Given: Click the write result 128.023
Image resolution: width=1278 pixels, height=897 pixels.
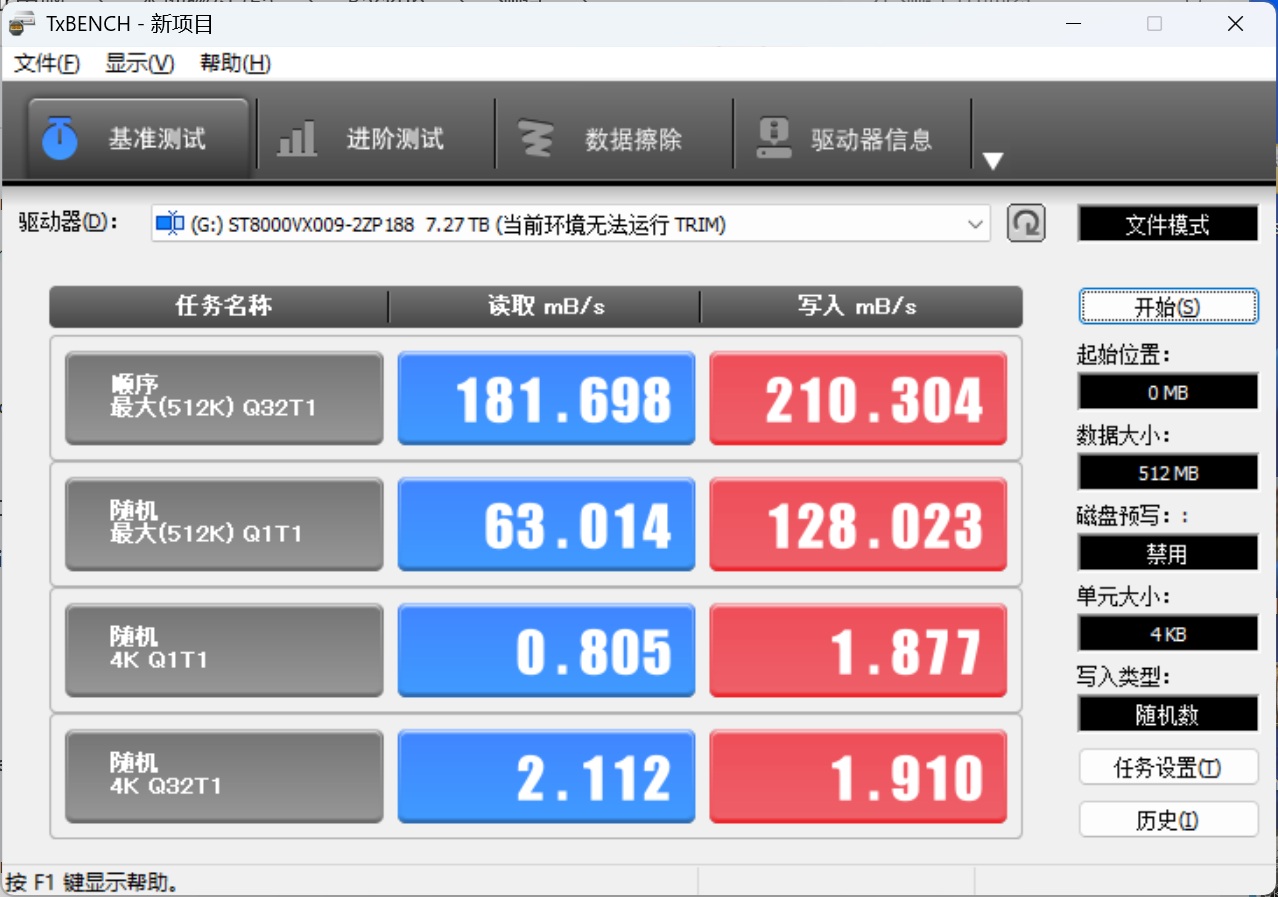Looking at the screenshot, I should click(858, 524).
